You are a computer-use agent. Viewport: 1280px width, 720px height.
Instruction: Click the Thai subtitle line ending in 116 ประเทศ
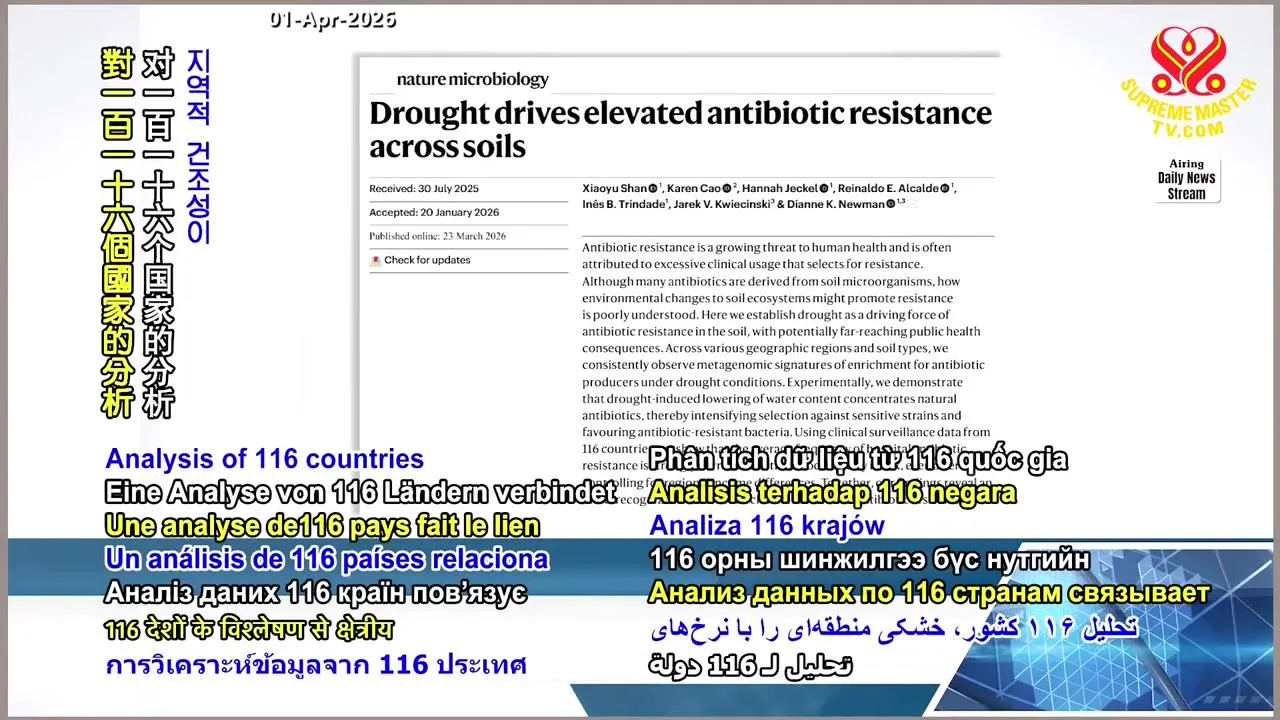[316, 665]
